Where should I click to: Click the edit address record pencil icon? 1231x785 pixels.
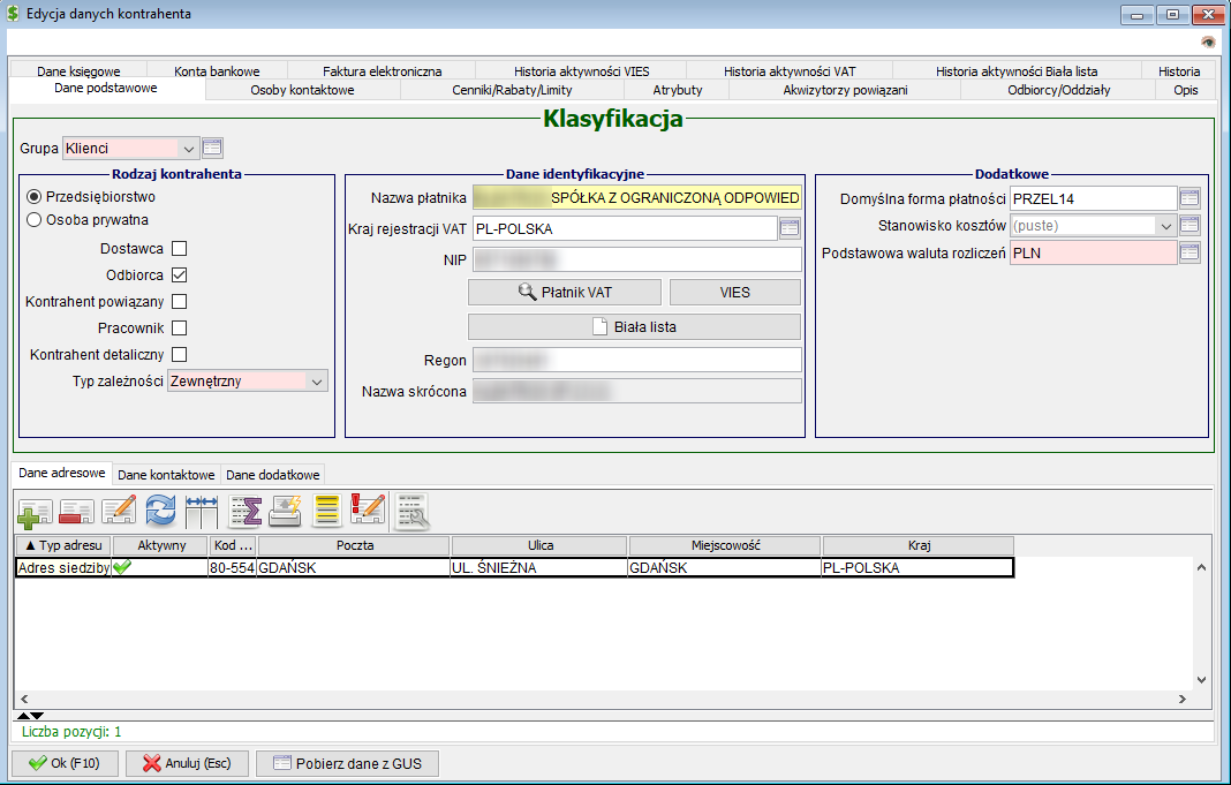118,510
